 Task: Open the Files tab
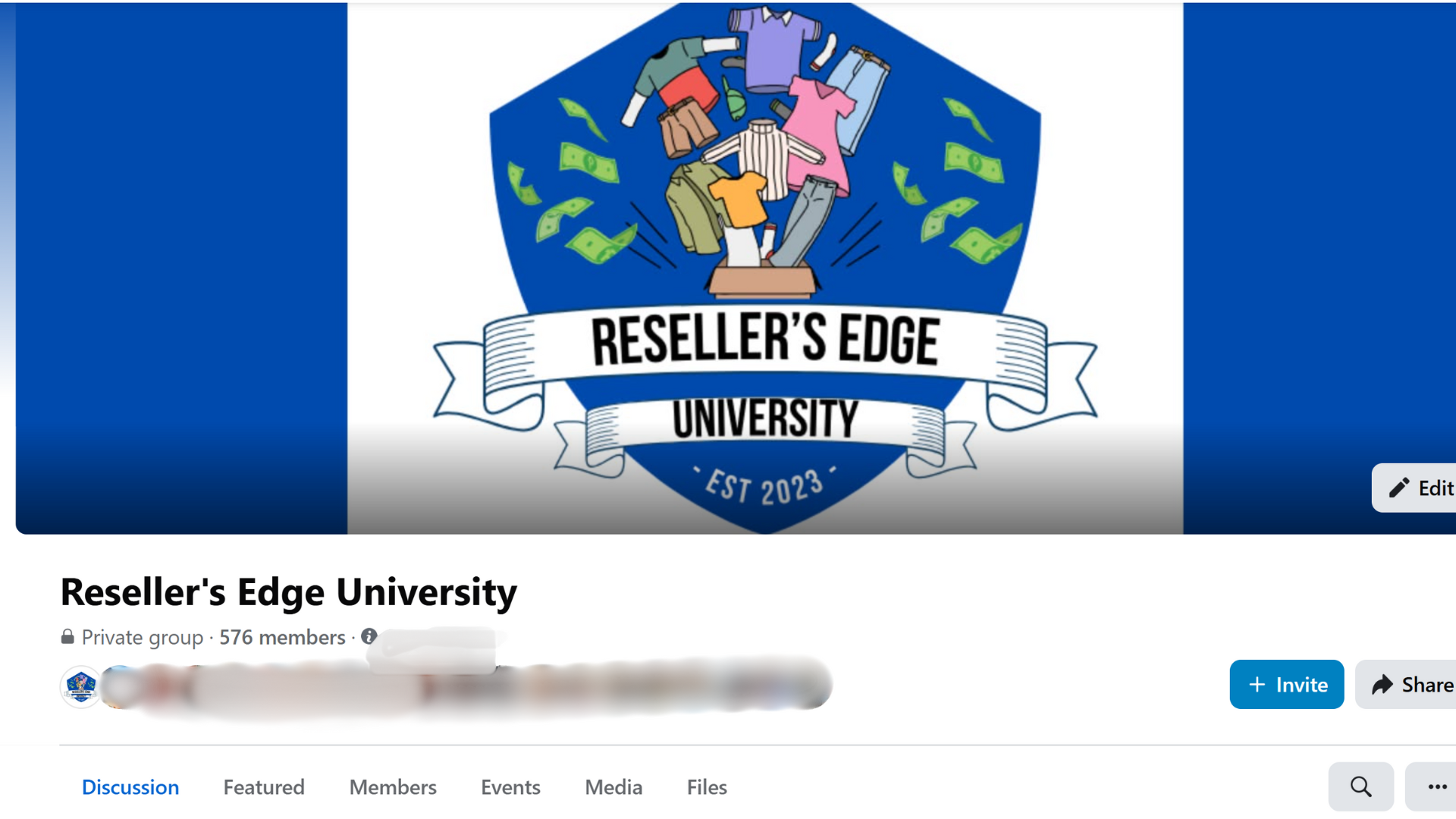tap(707, 787)
